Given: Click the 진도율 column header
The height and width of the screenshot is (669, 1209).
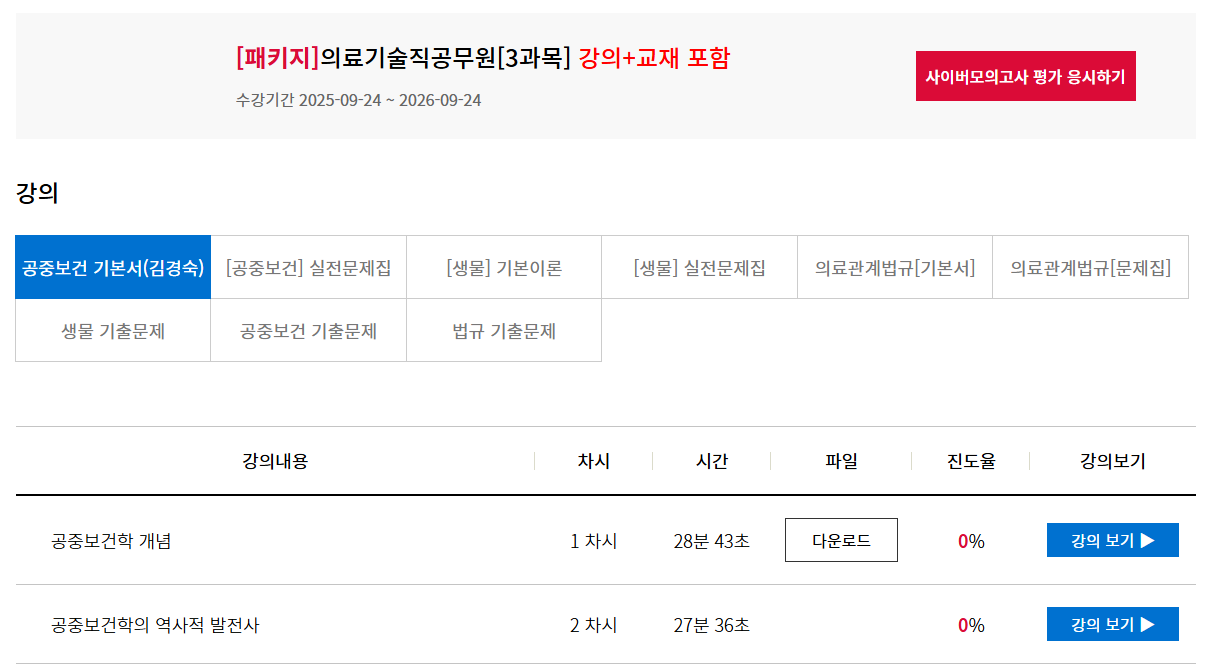Looking at the screenshot, I should (971, 462).
